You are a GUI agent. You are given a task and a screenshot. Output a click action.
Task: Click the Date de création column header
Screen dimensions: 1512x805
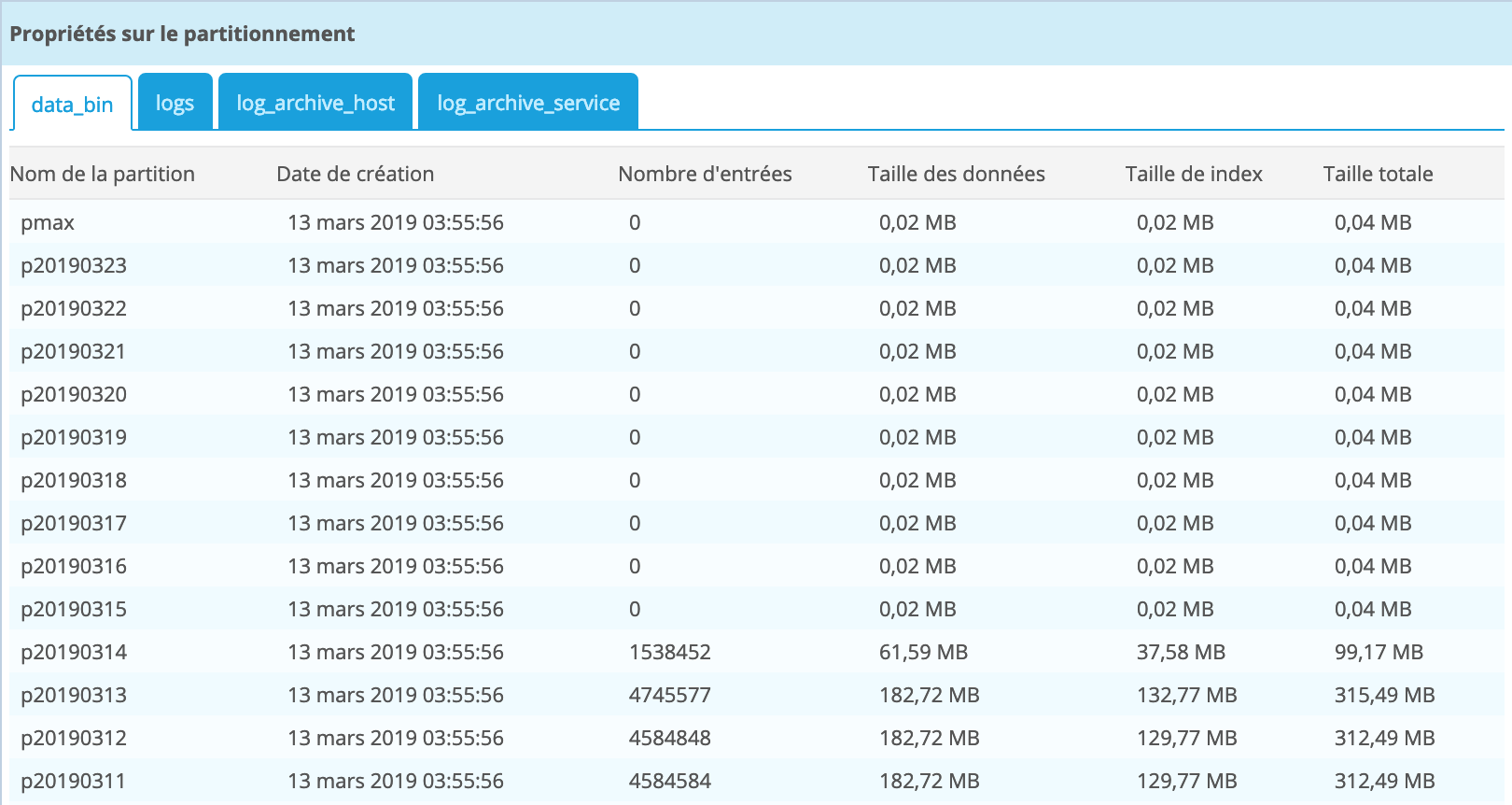coord(356,174)
